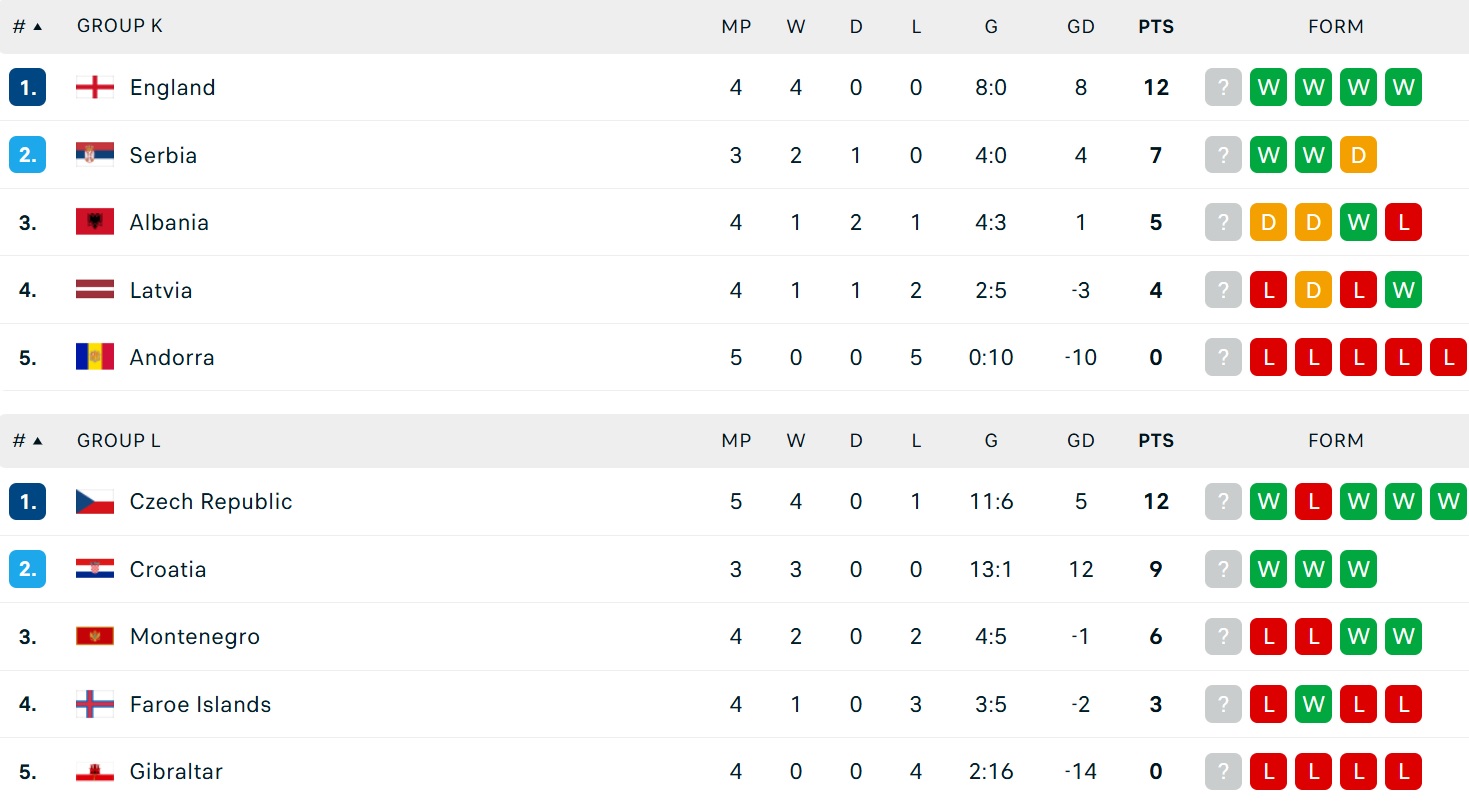This screenshot has width=1469, height=801.
Task: Click Serbia's orange draw form badge
Action: click(x=1358, y=155)
